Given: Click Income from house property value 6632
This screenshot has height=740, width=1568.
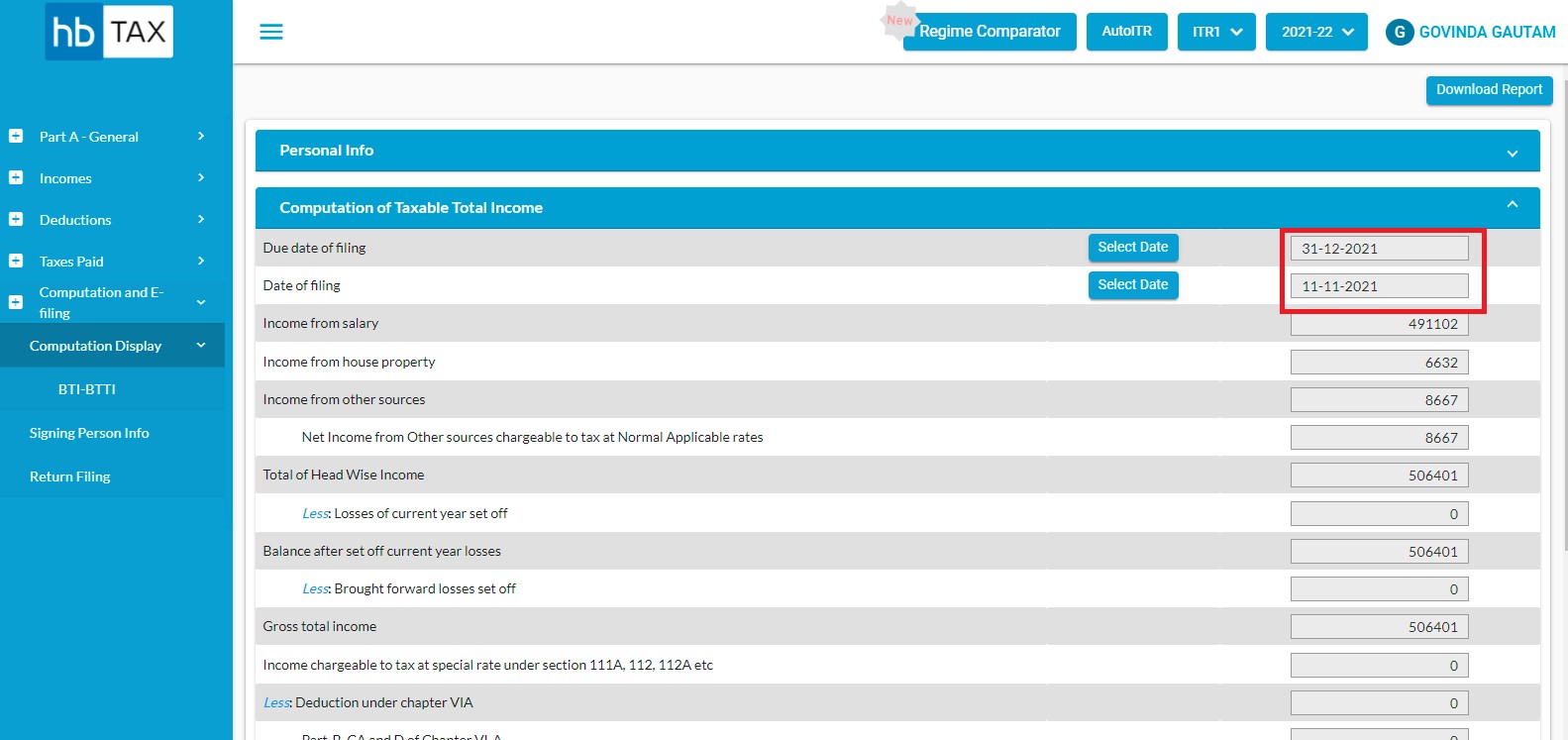Looking at the screenshot, I should coord(1380,363).
